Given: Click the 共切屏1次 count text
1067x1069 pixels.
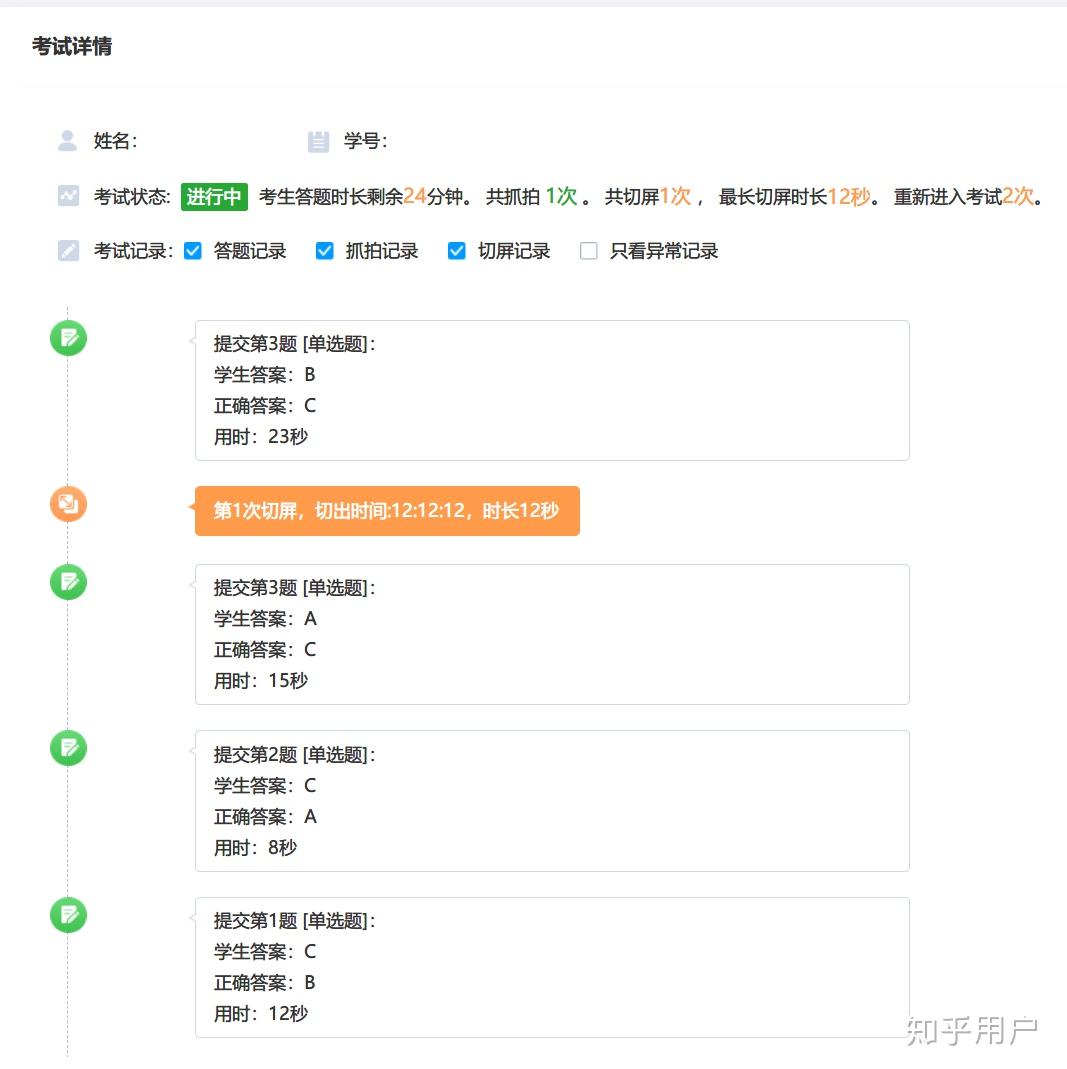Looking at the screenshot, I should coord(648,196).
